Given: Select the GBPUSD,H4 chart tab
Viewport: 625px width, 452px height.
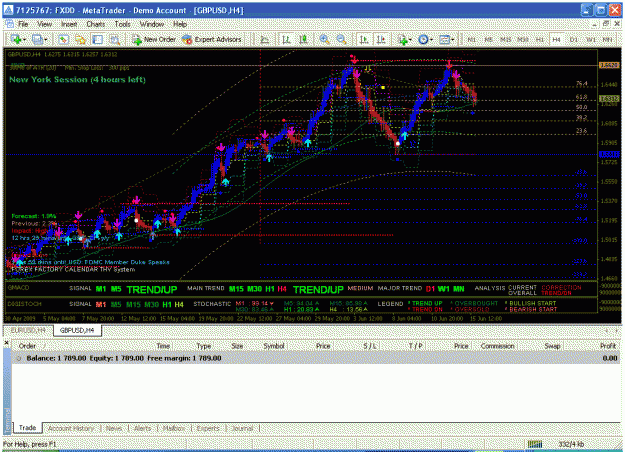Looking at the screenshot, I should [x=77, y=330].
